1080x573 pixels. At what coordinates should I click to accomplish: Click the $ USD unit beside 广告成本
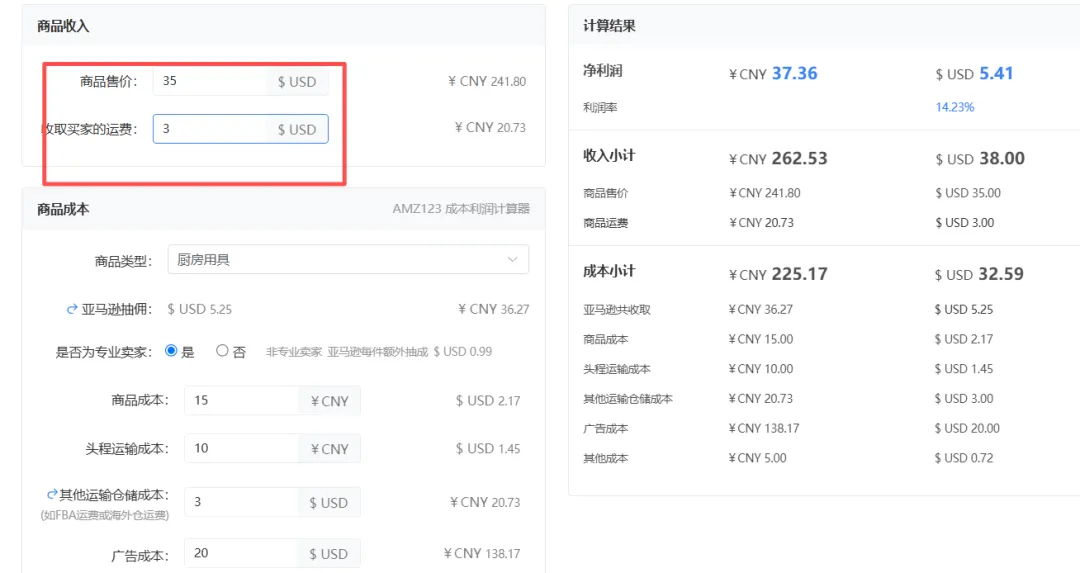point(329,554)
